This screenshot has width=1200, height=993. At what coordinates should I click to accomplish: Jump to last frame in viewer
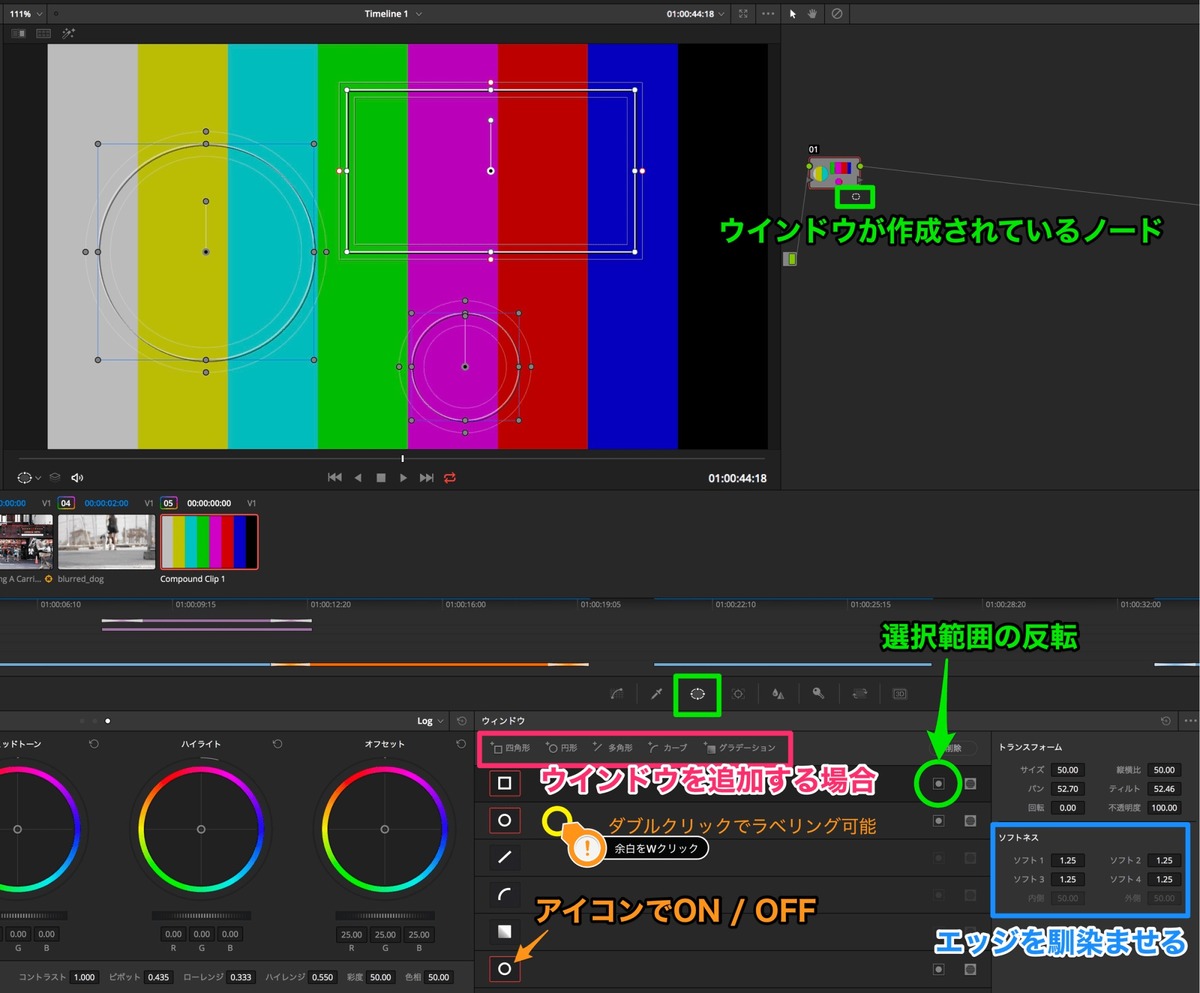click(x=427, y=478)
